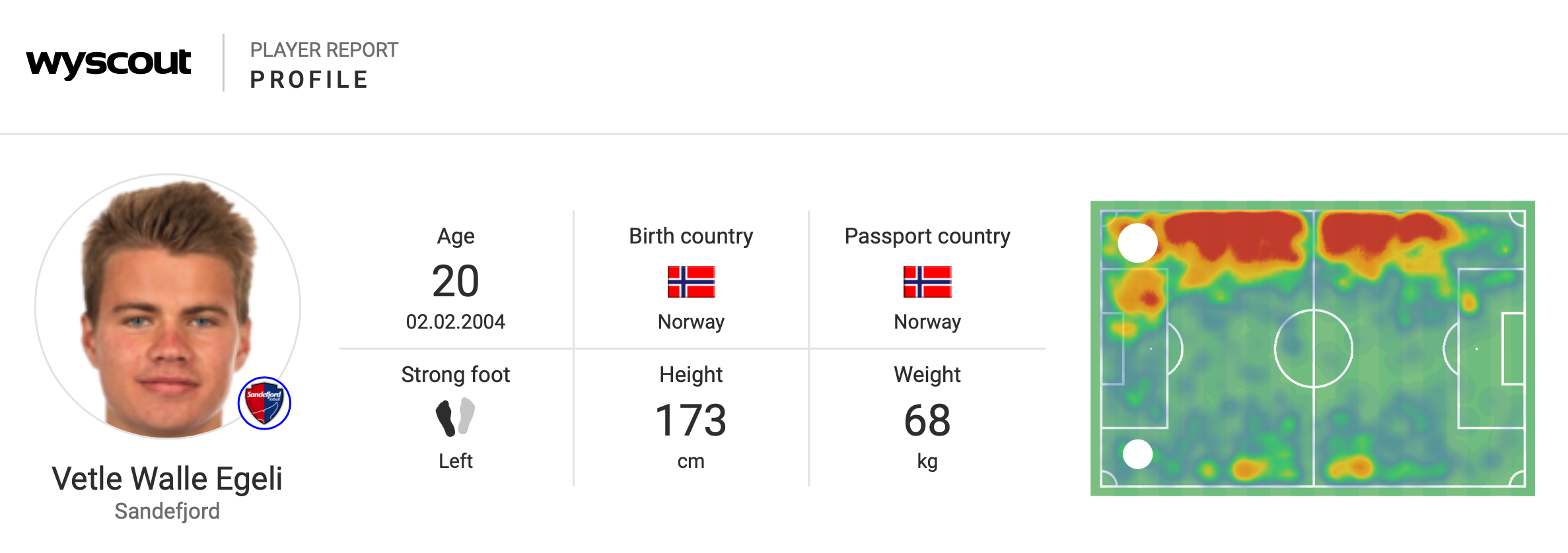Click the Wyscout logo
The width and height of the screenshot is (1568, 553).
pos(109,63)
